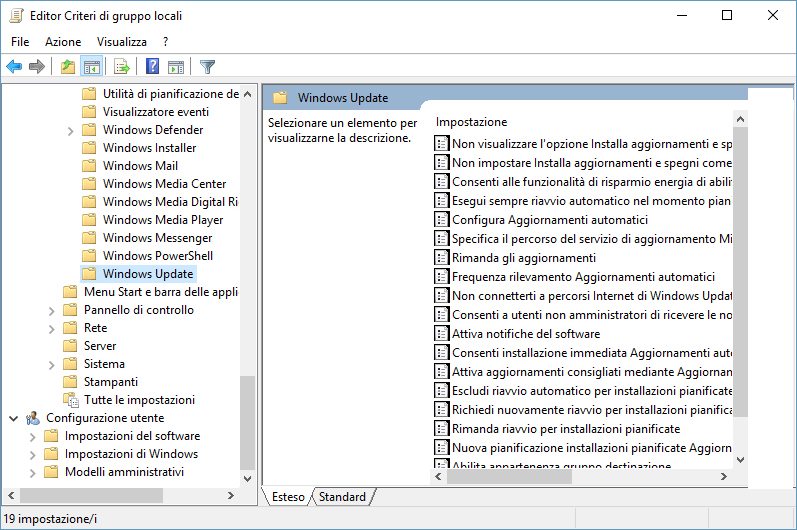Select the Esteso tab
The height and width of the screenshot is (530, 797).
point(288,496)
